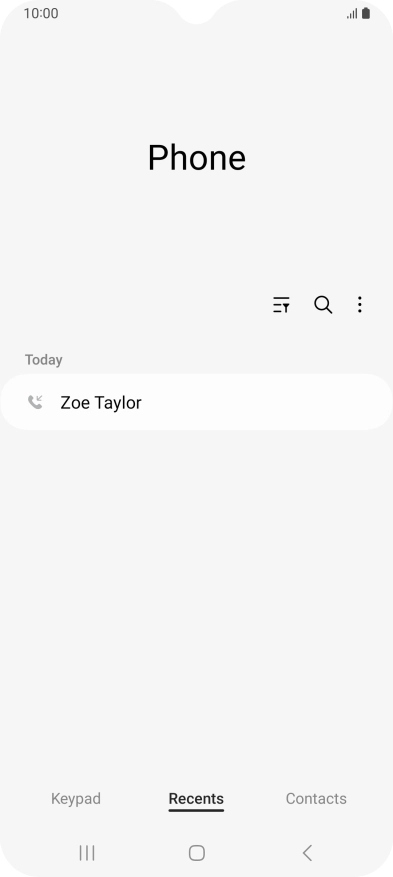Open the call log filter icon
Viewport: 393px width, 877px height.
281,305
